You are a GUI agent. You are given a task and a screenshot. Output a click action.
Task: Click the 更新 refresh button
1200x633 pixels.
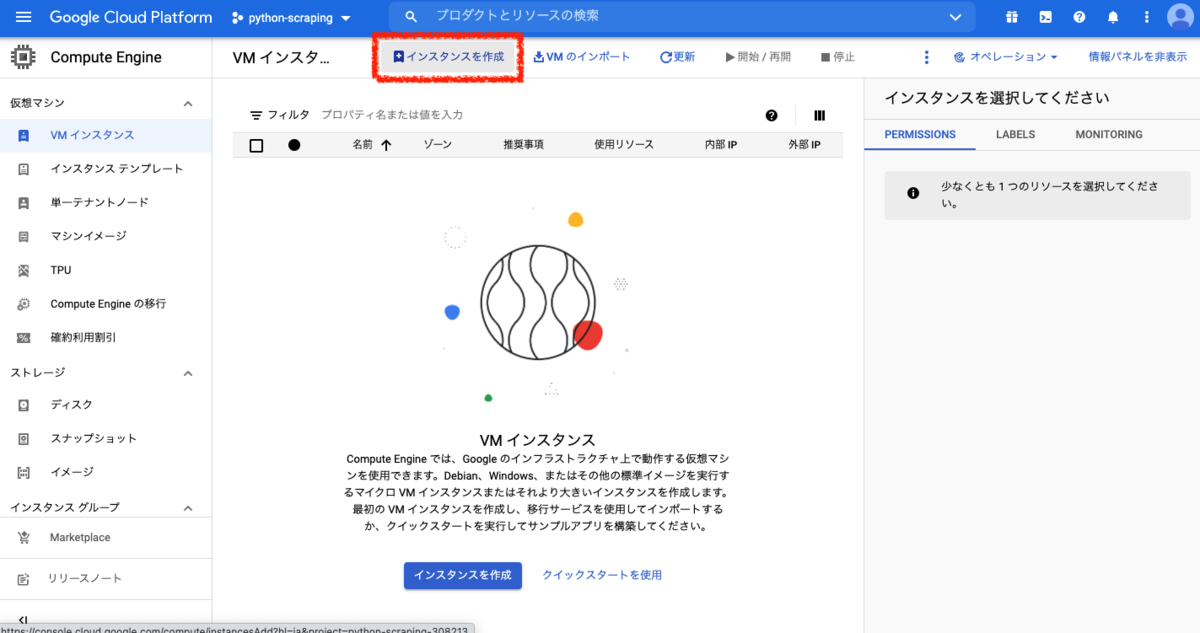coord(677,57)
